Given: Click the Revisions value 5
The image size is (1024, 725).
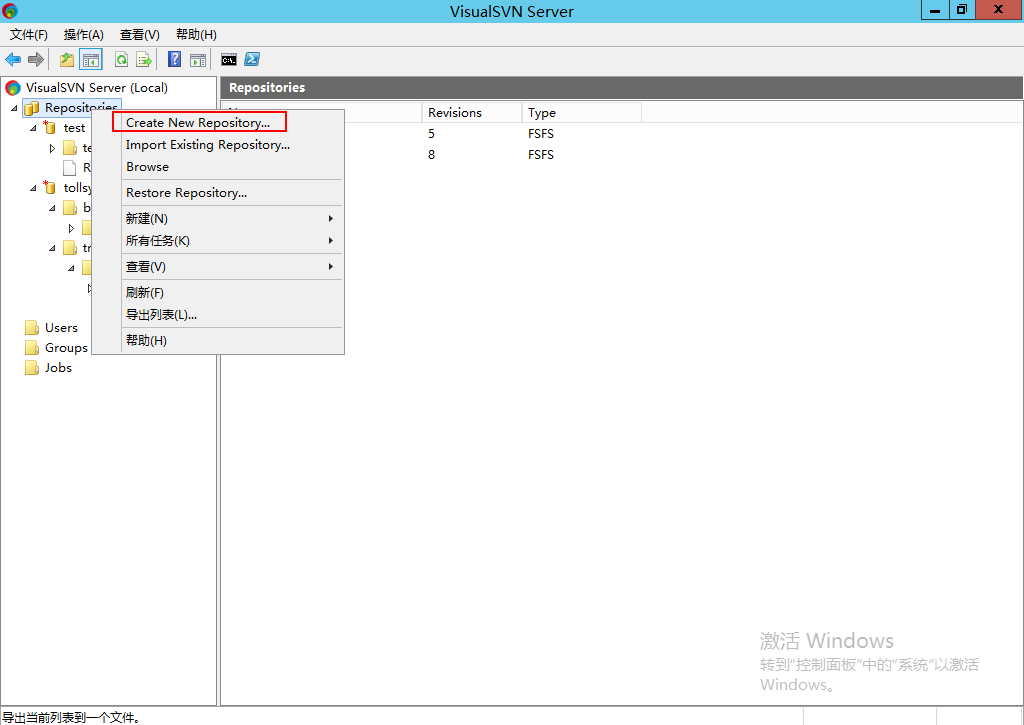Looking at the screenshot, I should 431,133.
